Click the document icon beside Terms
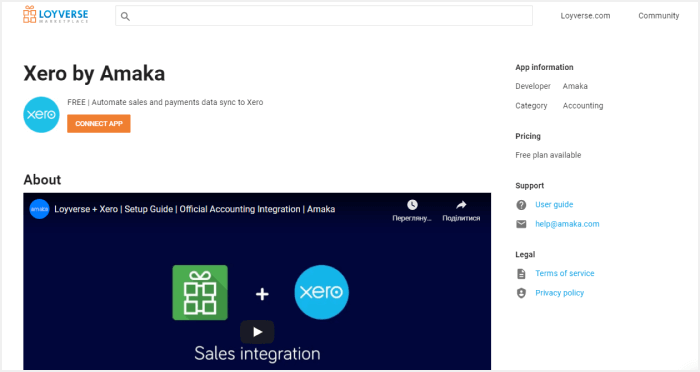This screenshot has width=700, height=372. coord(521,273)
